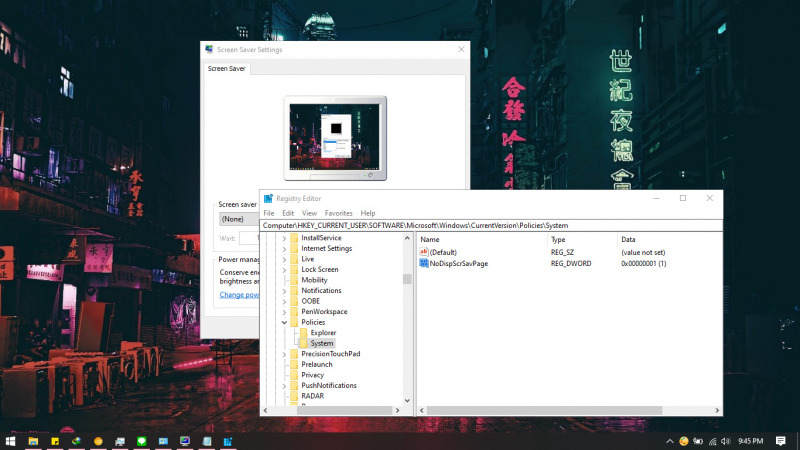
Task: Select the (Default) string value icon
Action: (x=423, y=252)
